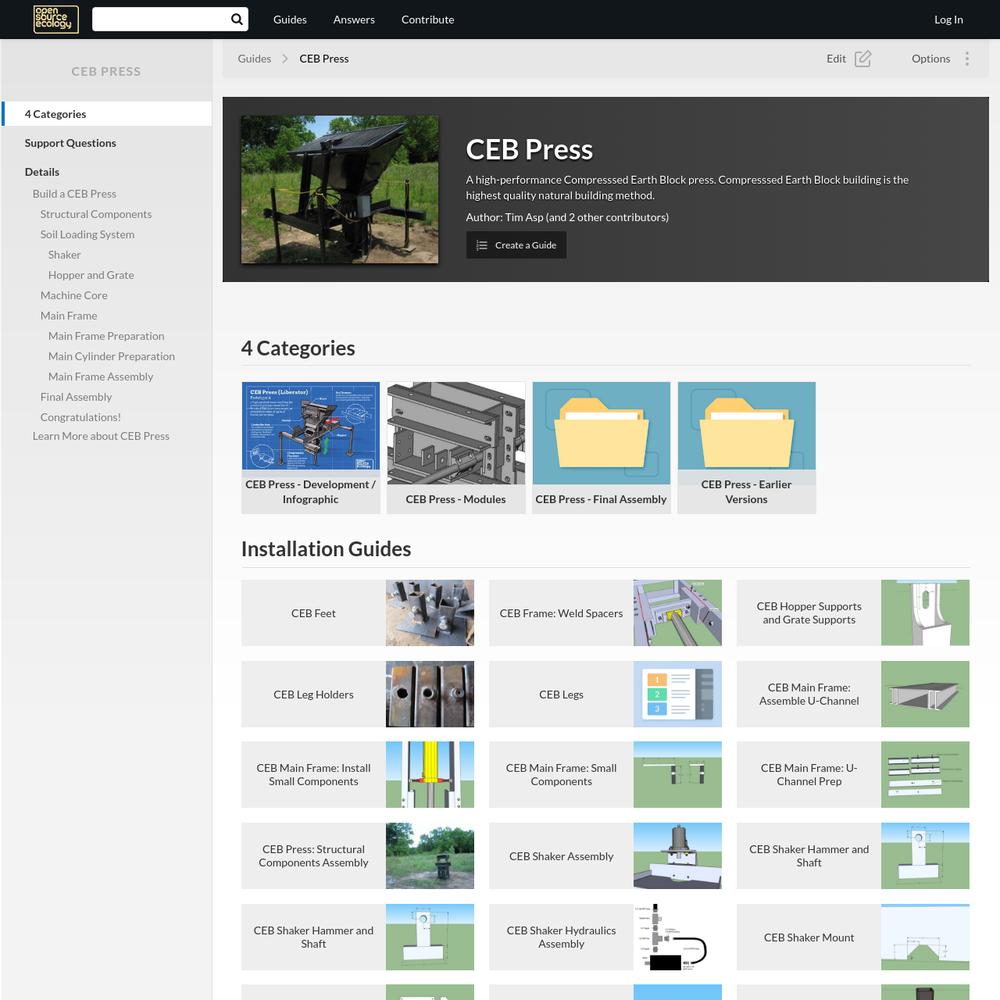Open CEB Press - Earlier Versions folder
1000x1000 pixels.
747,448
